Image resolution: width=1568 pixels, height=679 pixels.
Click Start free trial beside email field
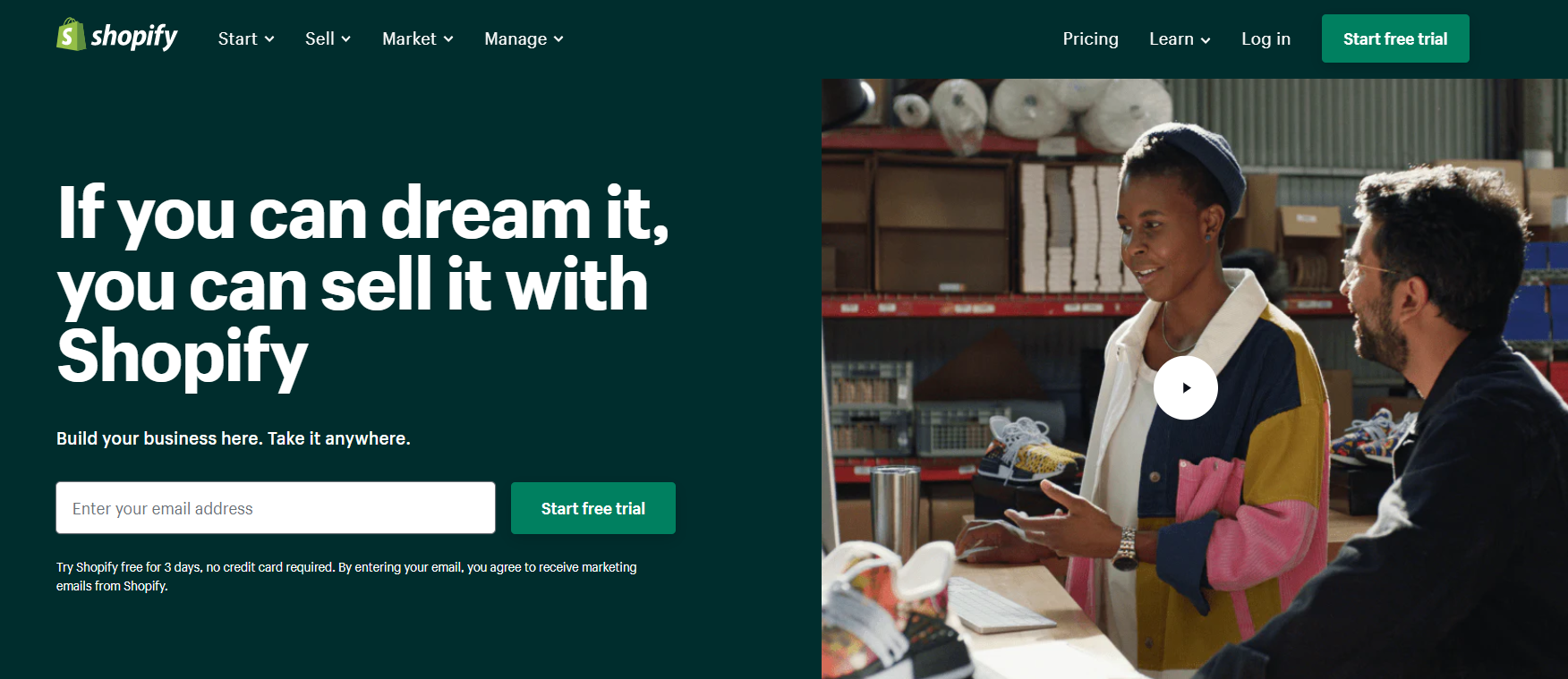click(x=593, y=508)
